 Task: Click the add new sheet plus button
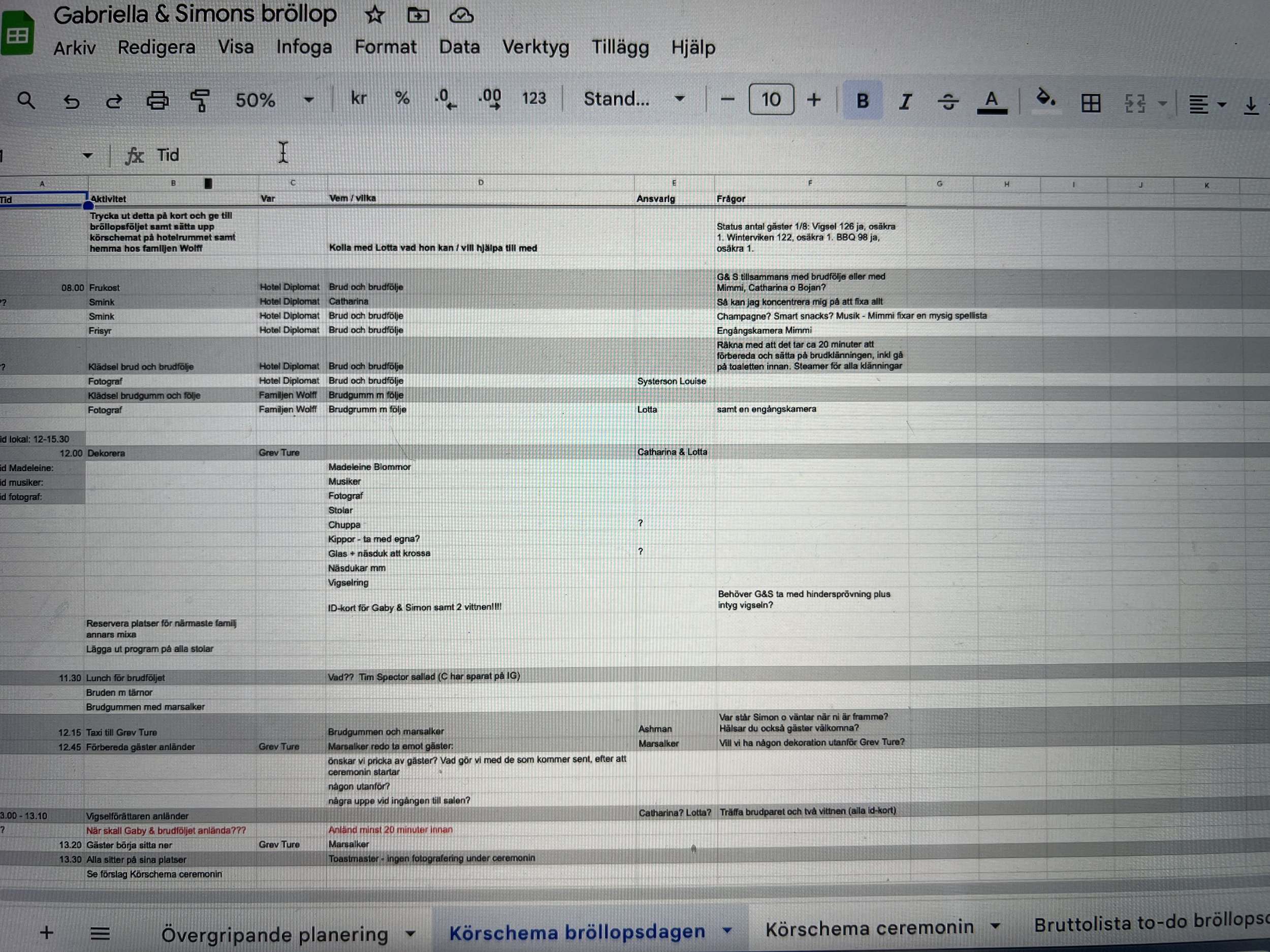pyautogui.click(x=47, y=933)
